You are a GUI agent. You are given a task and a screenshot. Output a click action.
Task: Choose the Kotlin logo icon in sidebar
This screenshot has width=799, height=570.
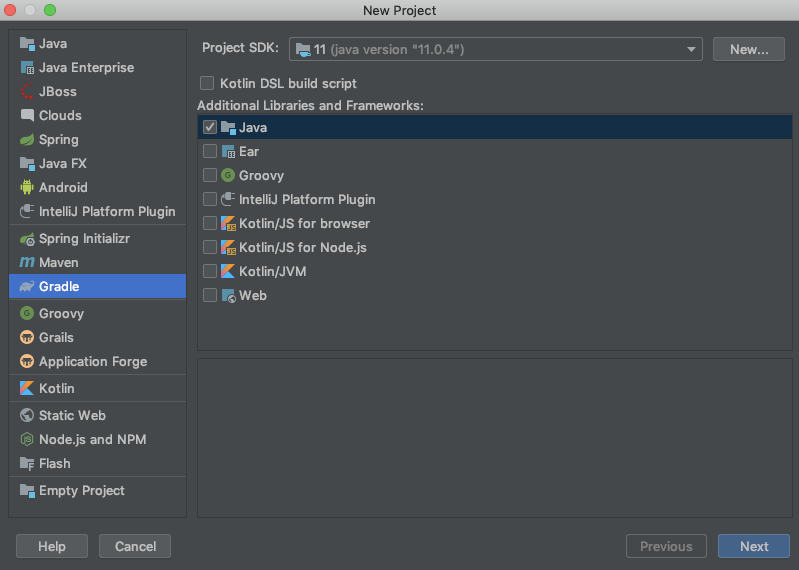click(x=27, y=388)
